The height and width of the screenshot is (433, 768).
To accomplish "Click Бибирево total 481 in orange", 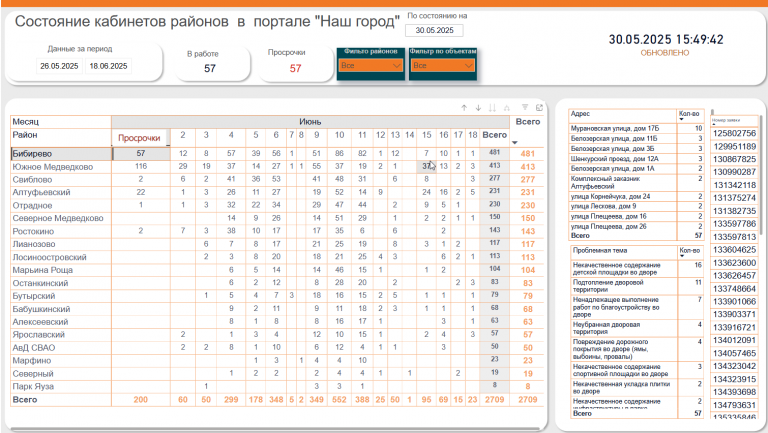I will click(528, 154).
